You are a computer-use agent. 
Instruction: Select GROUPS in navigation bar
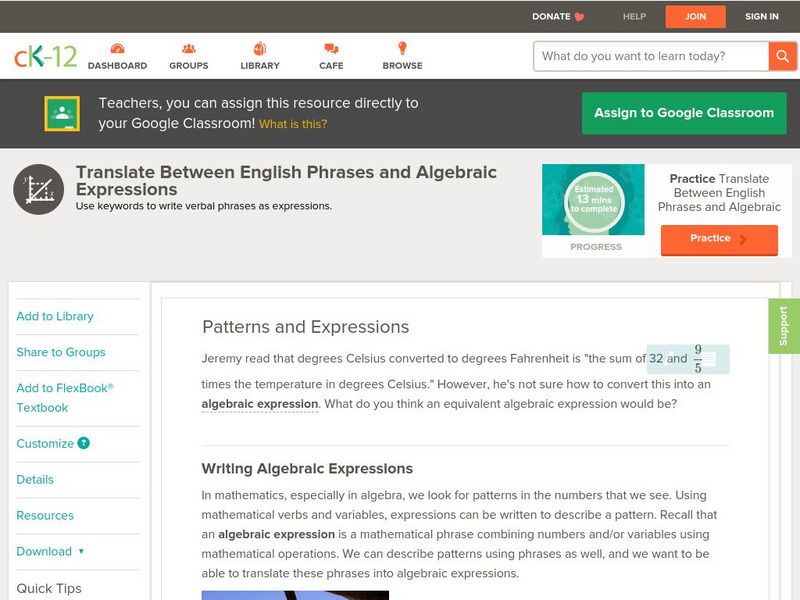point(189,65)
